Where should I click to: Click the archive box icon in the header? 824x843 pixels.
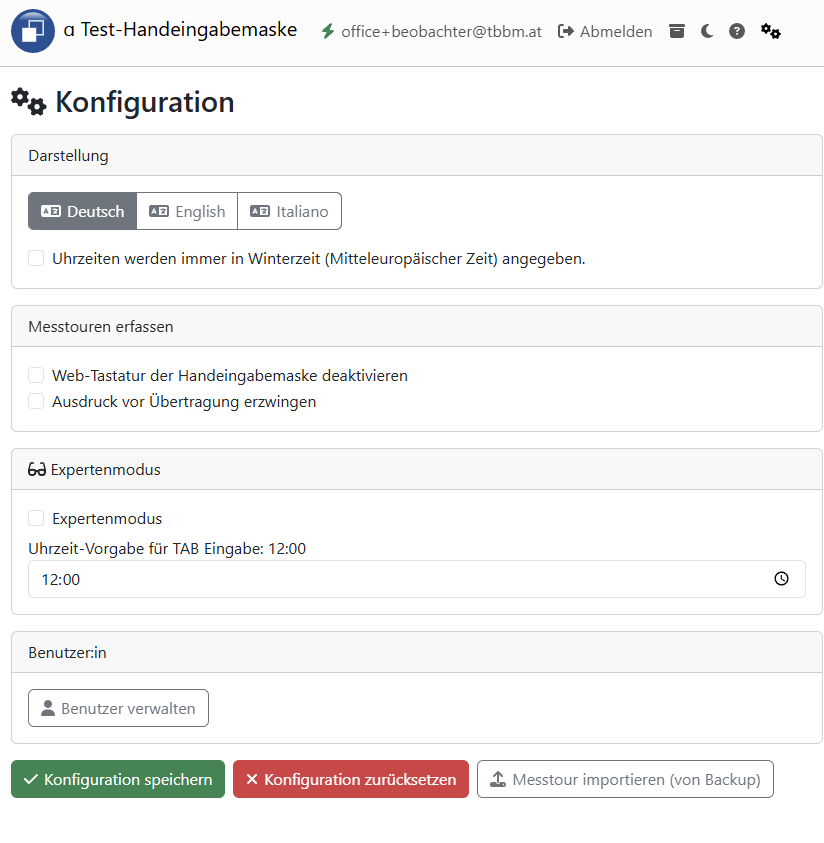677,31
